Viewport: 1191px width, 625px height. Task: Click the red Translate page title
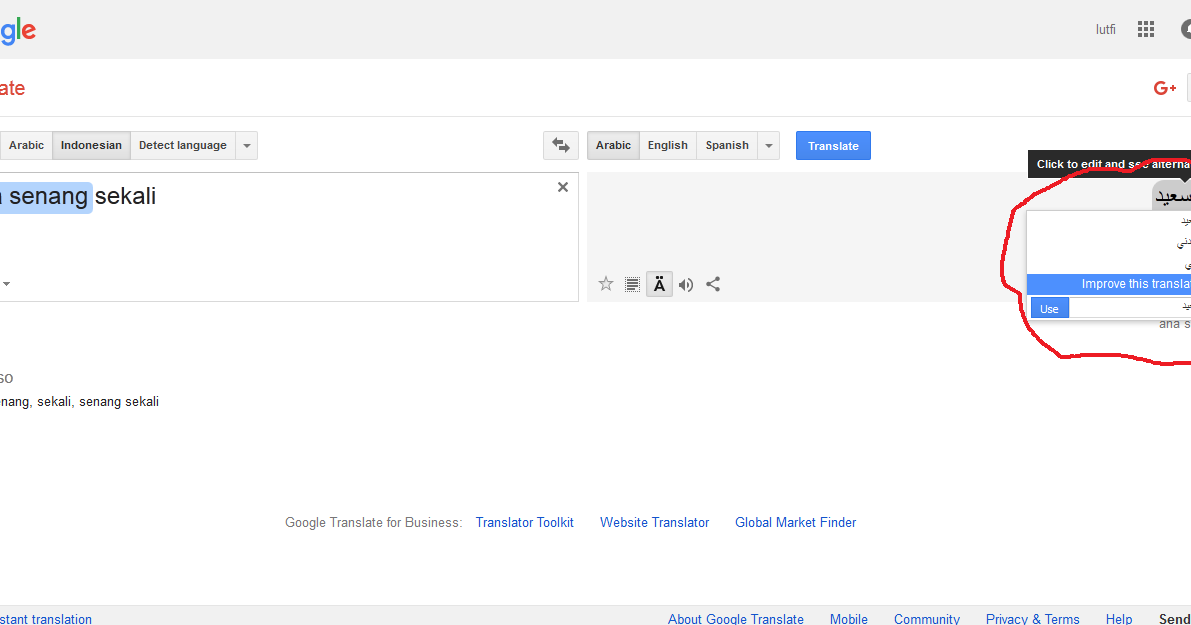coord(12,88)
